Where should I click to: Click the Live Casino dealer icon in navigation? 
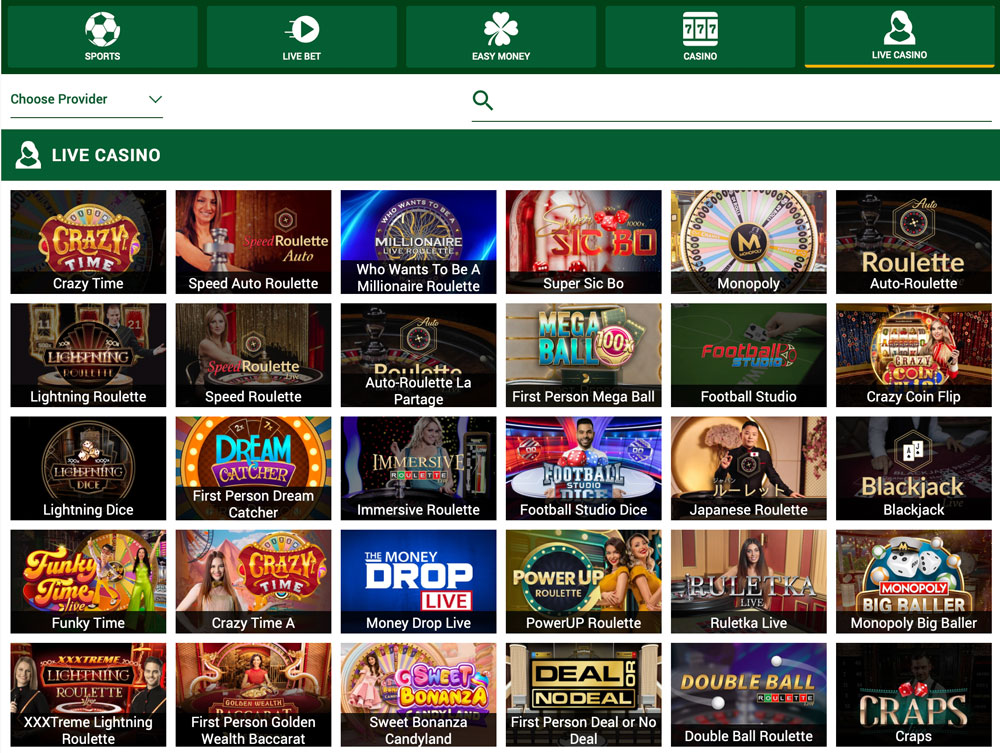(x=899, y=28)
